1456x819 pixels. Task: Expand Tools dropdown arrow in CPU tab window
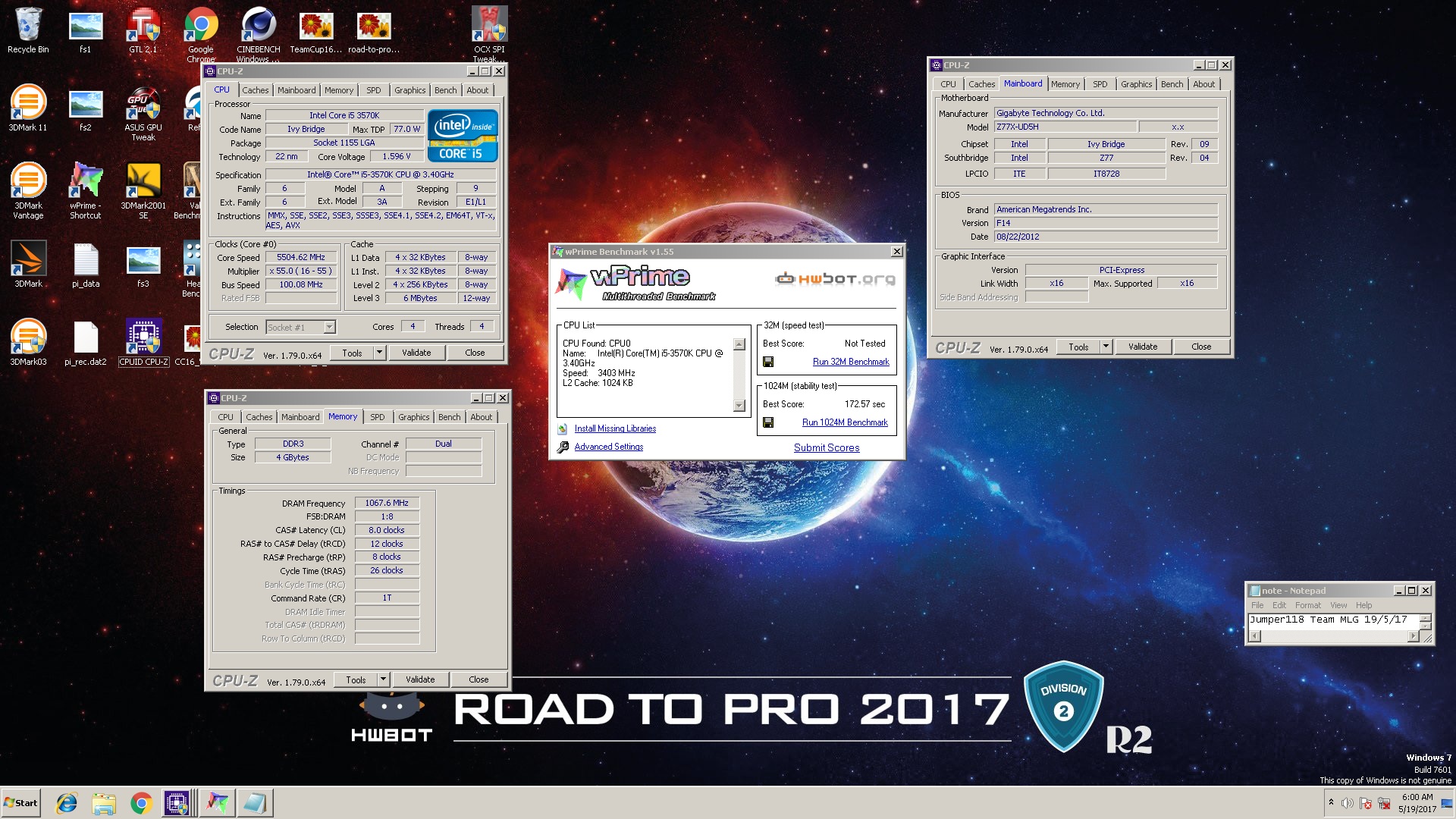(379, 353)
